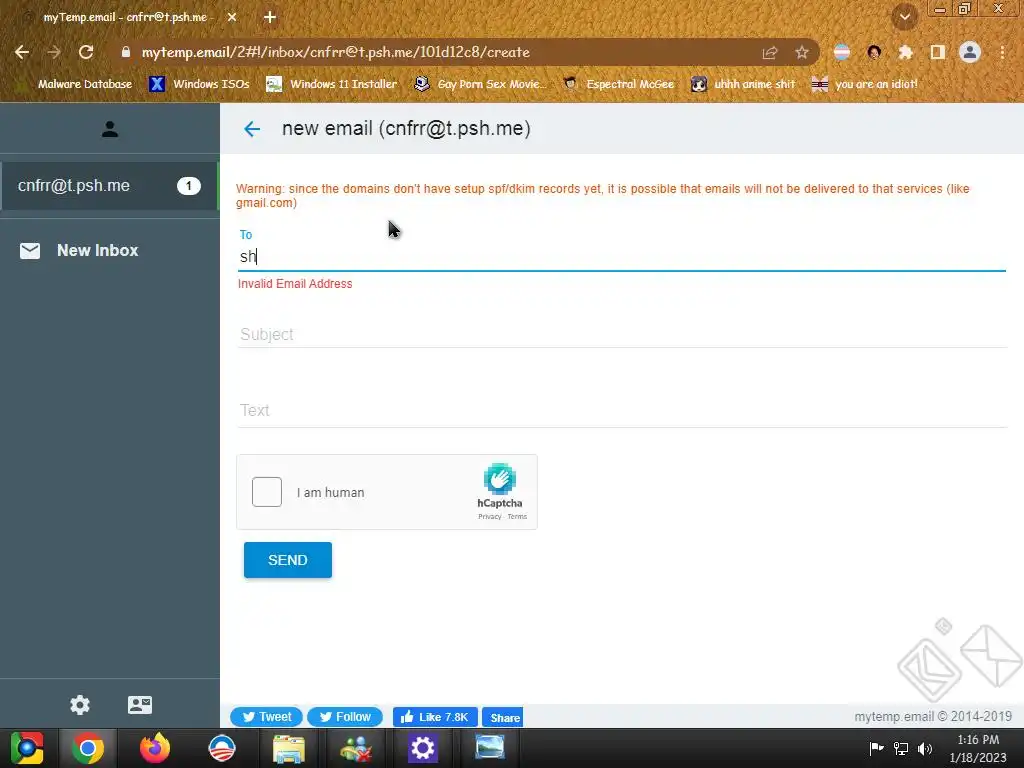Open the contact card icon in sidebar
1024x768 pixels.
140,705
